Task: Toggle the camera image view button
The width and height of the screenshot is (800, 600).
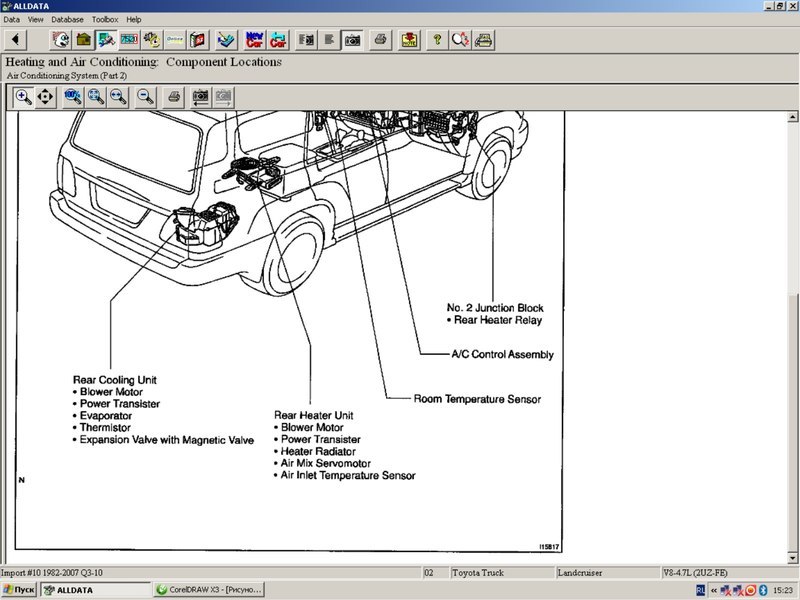Action: [352, 39]
